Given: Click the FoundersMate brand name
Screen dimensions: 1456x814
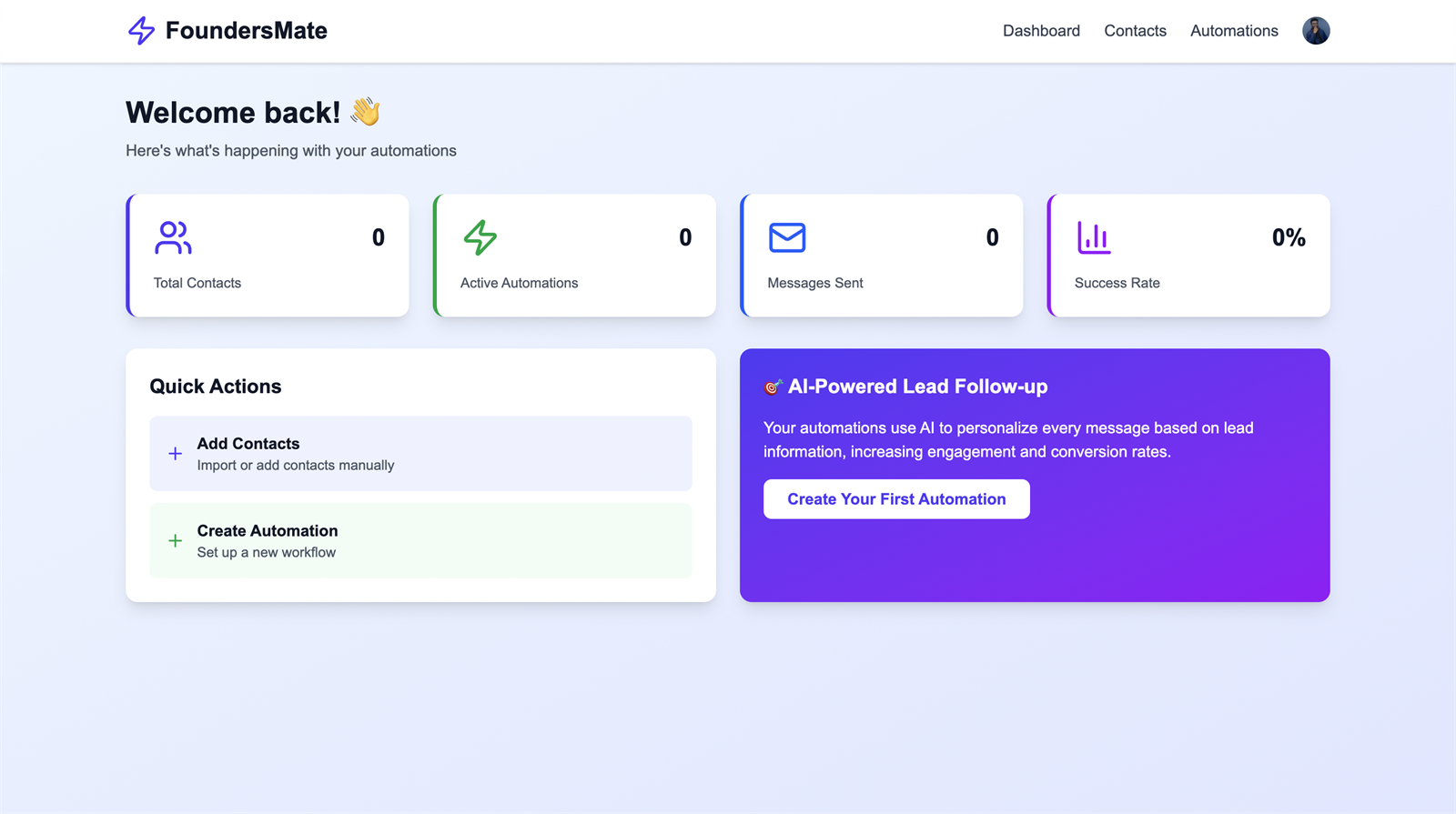Looking at the screenshot, I should (247, 31).
